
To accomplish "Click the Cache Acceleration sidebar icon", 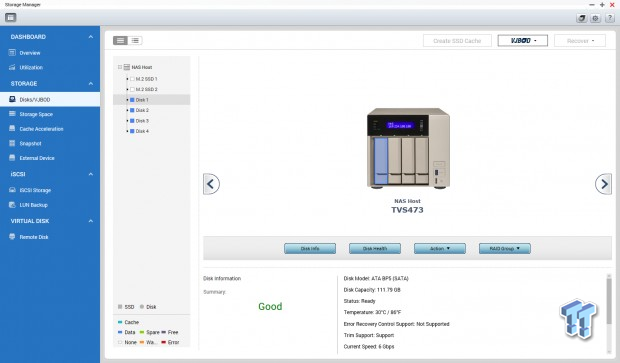I will [x=12, y=129].
